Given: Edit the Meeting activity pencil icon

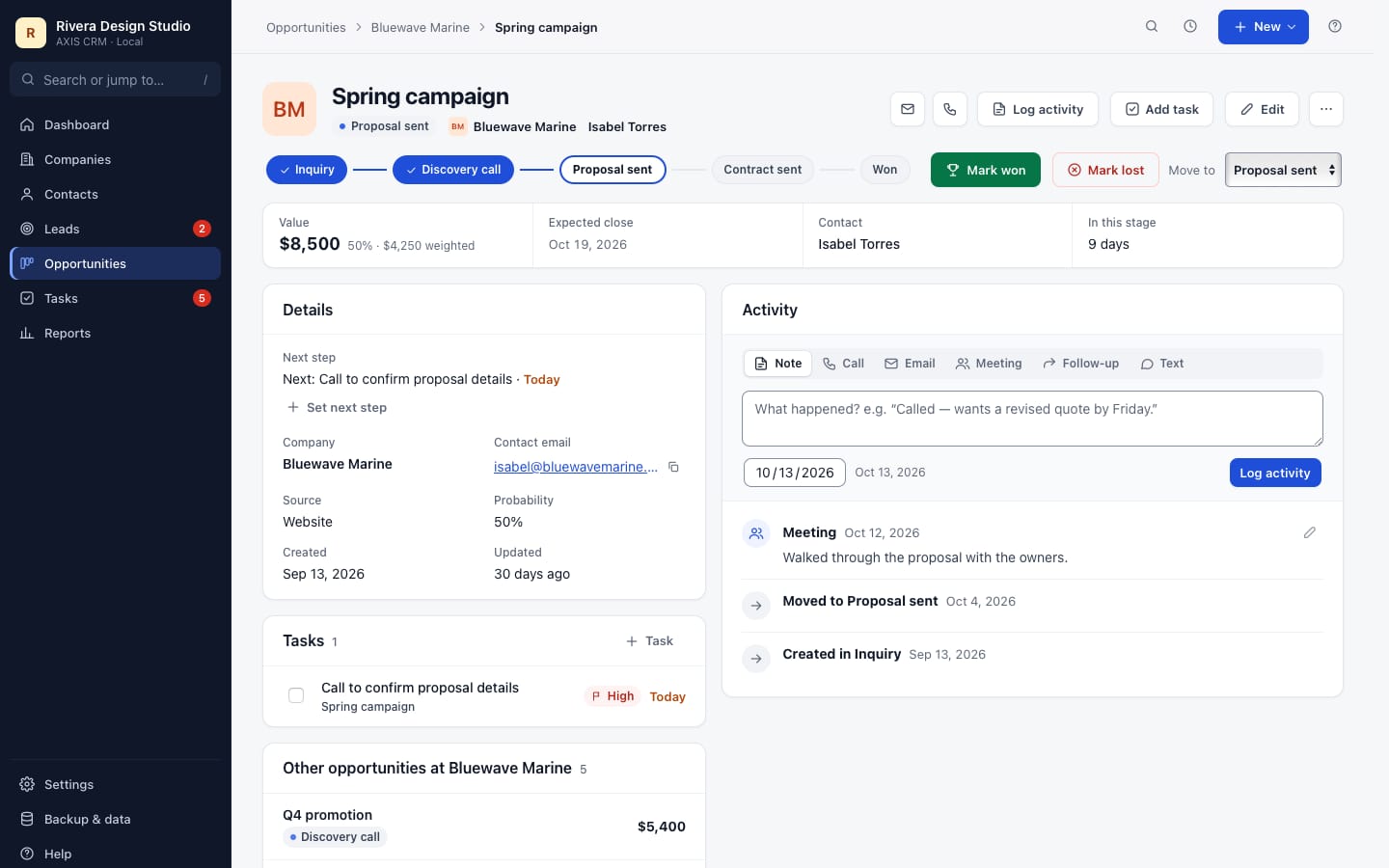Looking at the screenshot, I should [1310, 532].
